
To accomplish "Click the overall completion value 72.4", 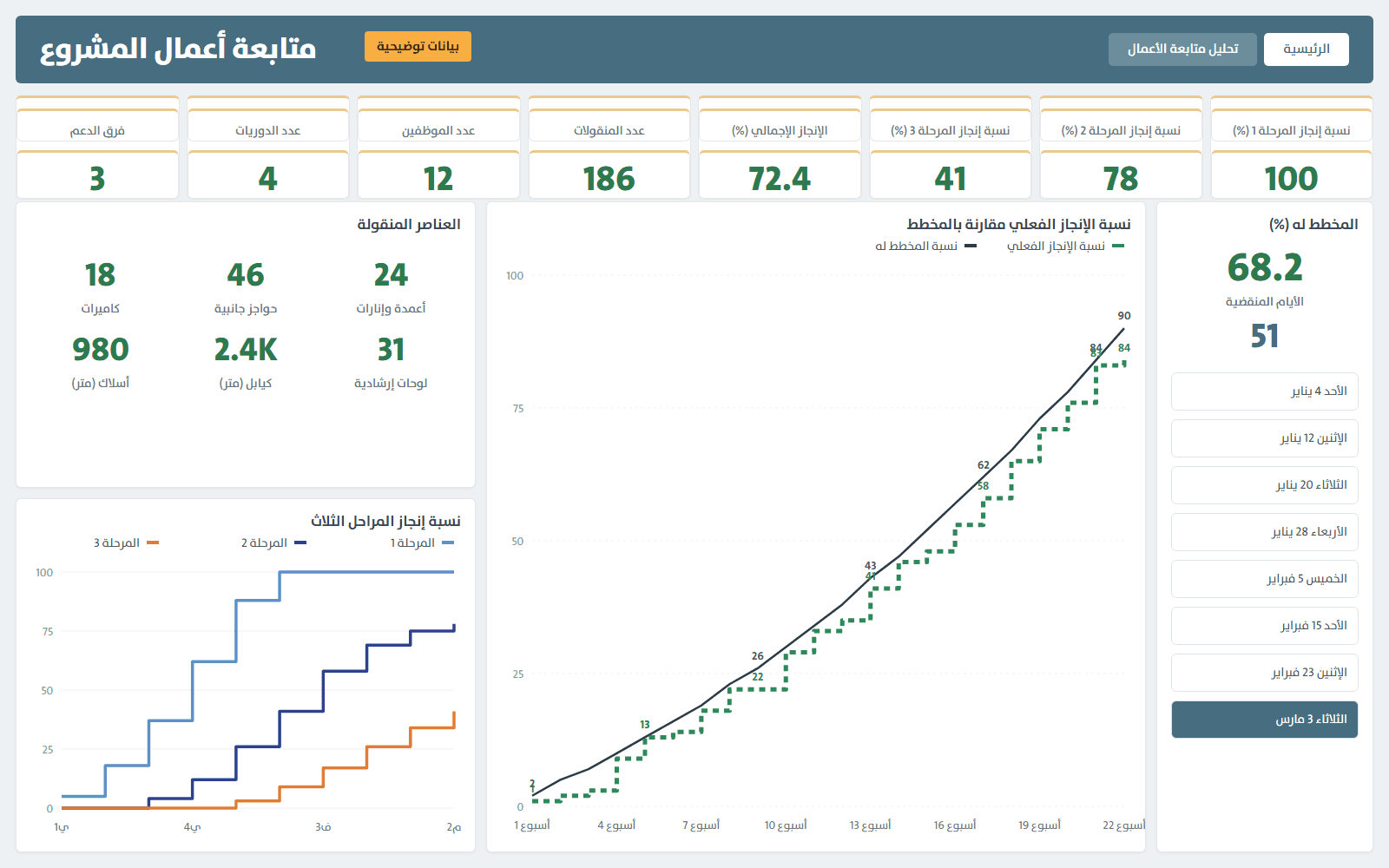I will coord(780,179).
